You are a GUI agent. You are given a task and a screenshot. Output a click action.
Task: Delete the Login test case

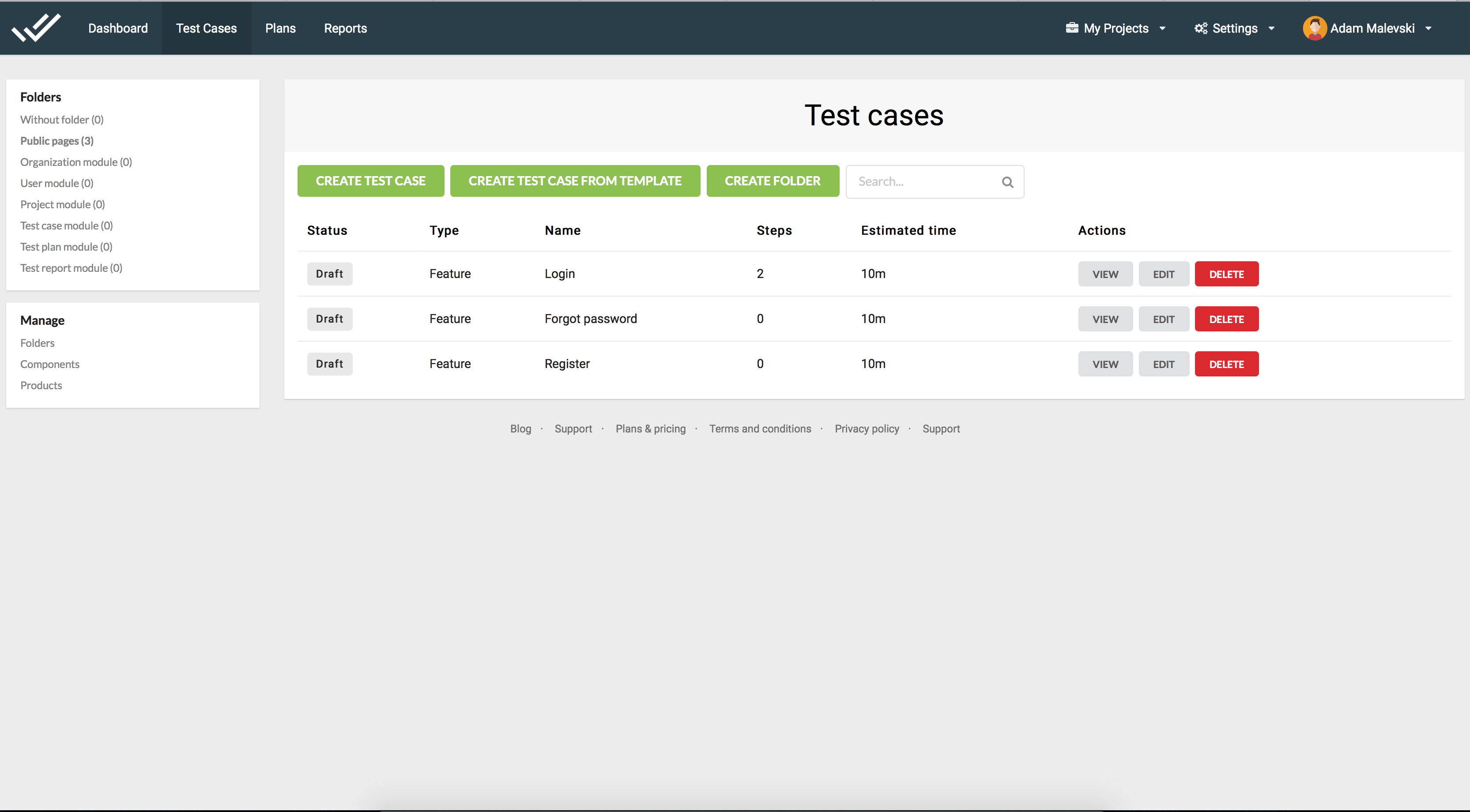(x=1226, y=274)
